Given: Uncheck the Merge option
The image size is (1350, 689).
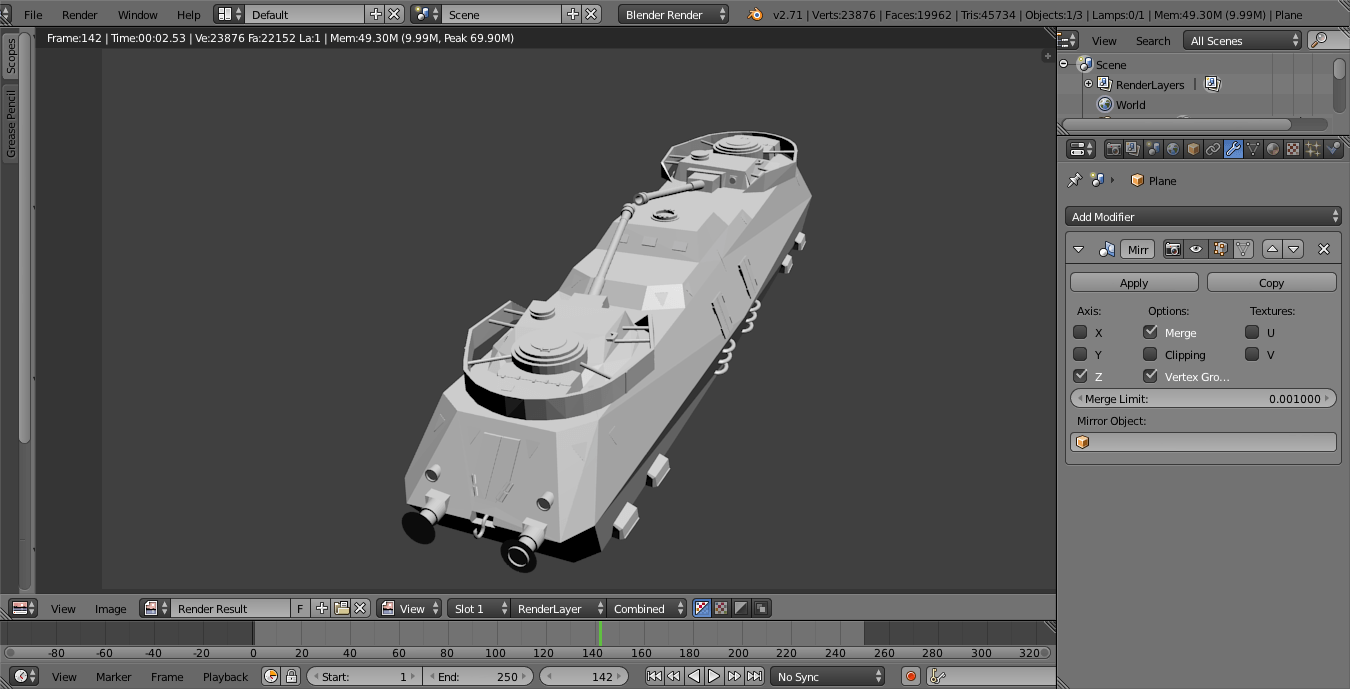Looking at the screenshot, I should pyautogui.click(x=1150, y=332).
